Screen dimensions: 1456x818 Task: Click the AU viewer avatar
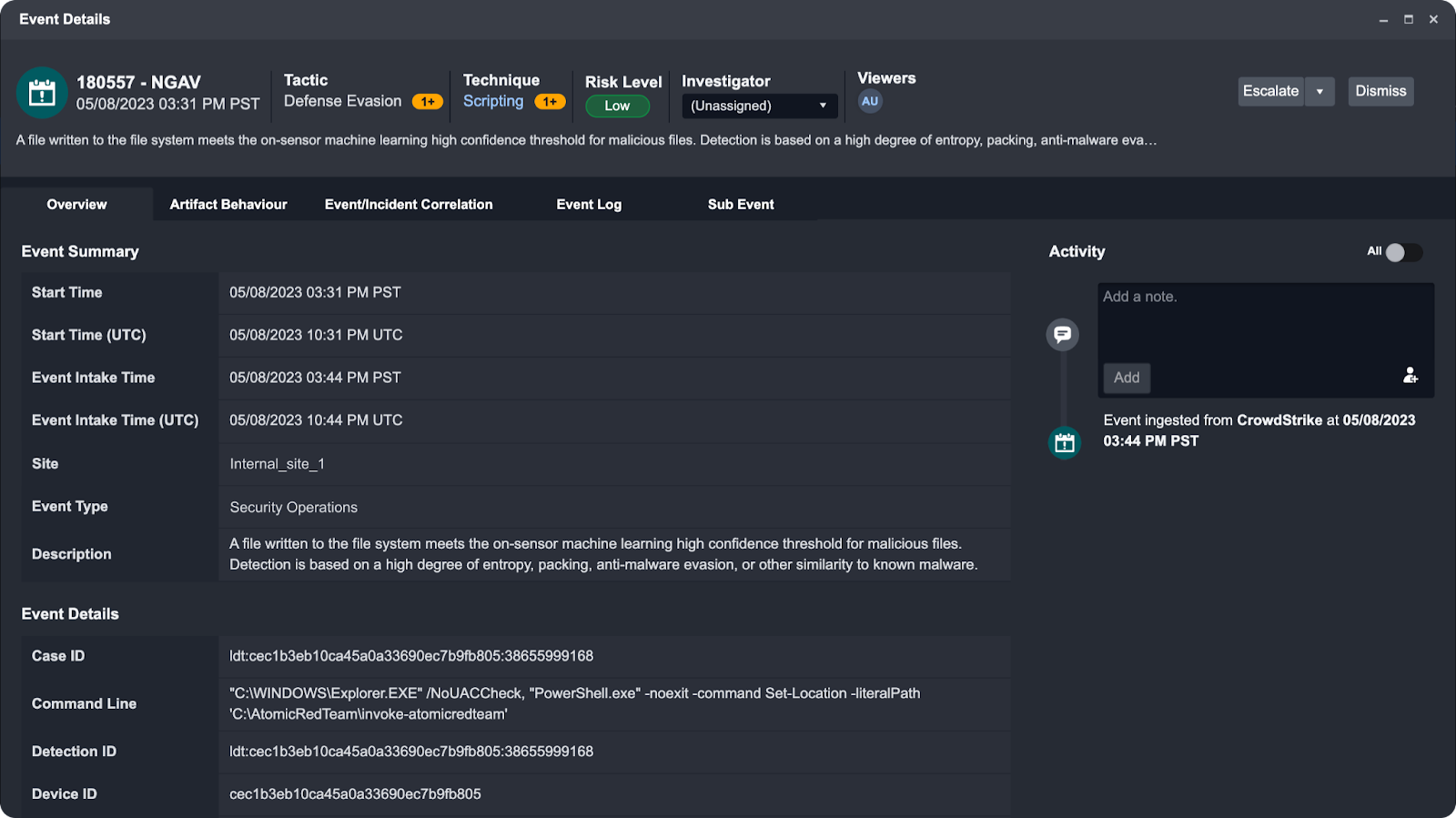(x=870, y=102)
